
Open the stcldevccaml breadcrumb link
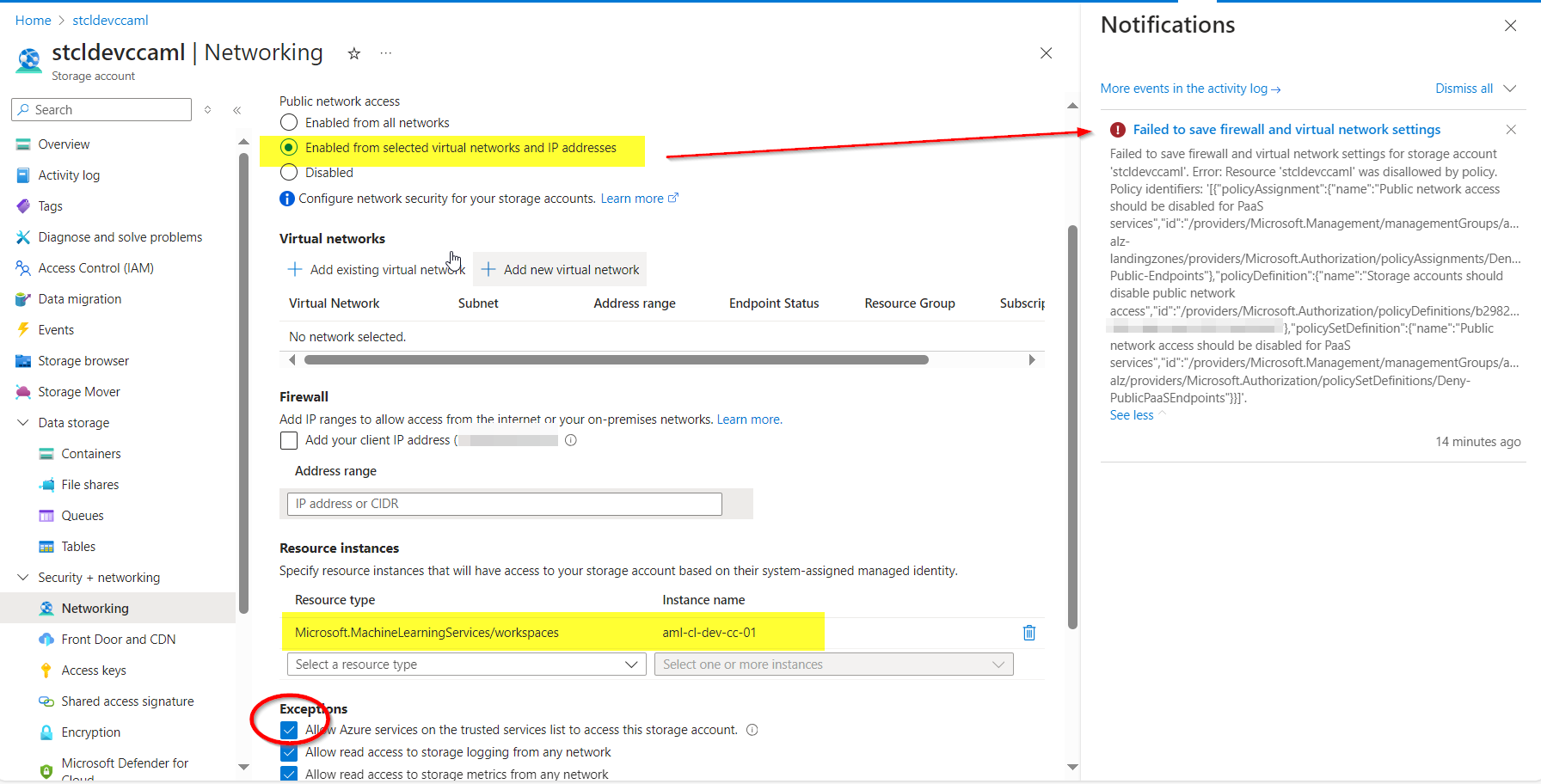click(110, 20)
